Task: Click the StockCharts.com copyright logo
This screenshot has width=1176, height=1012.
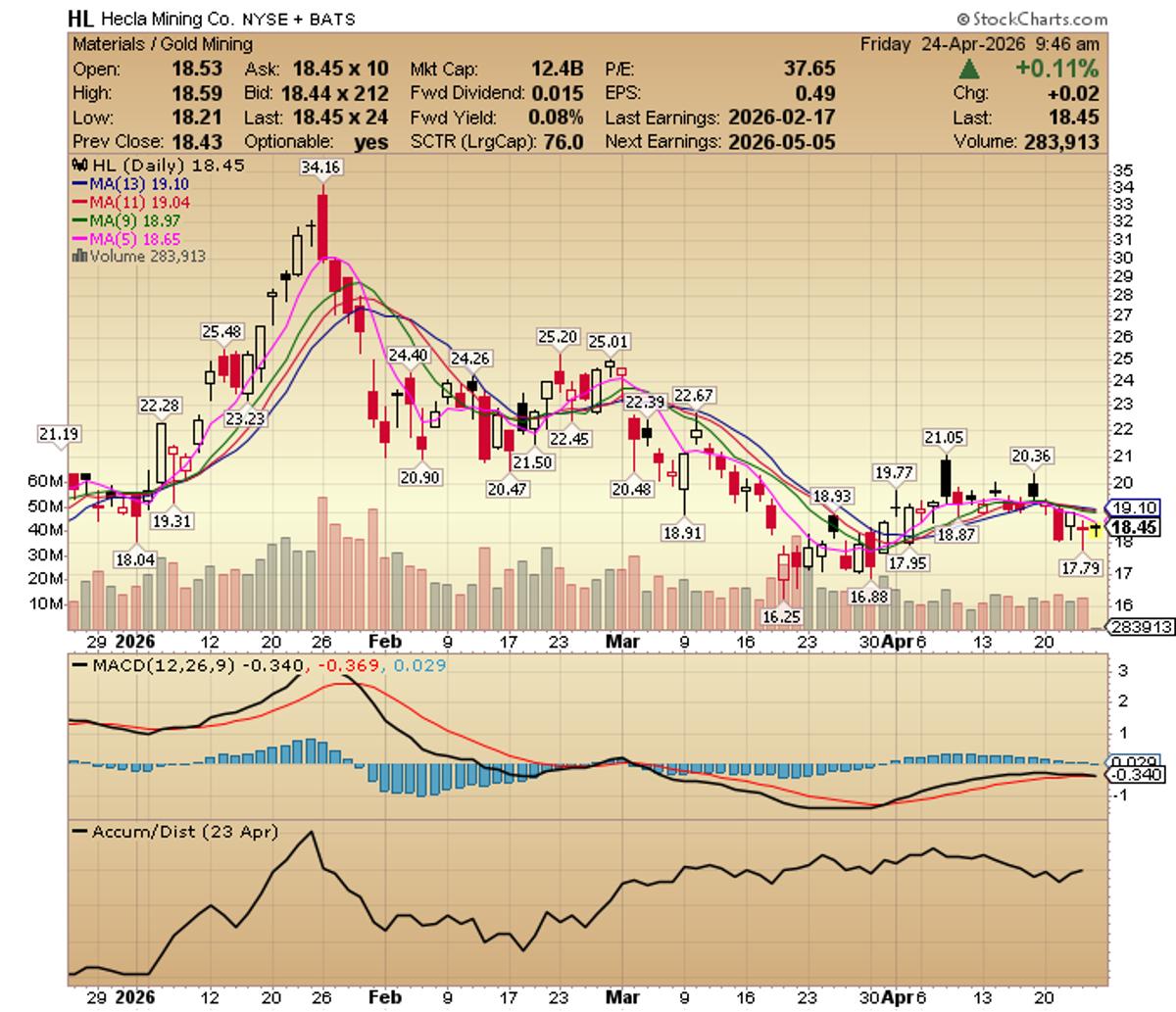Action: coord(1031,19)
